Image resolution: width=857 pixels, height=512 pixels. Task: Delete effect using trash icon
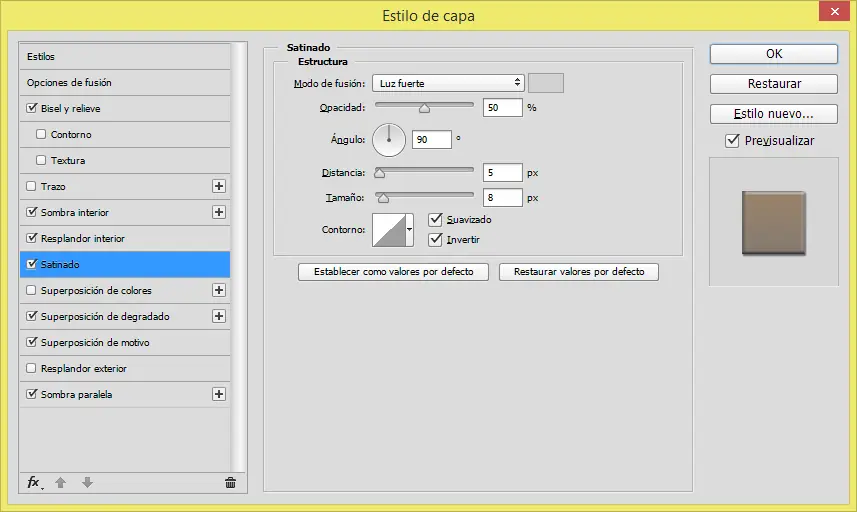coord(230,482)
